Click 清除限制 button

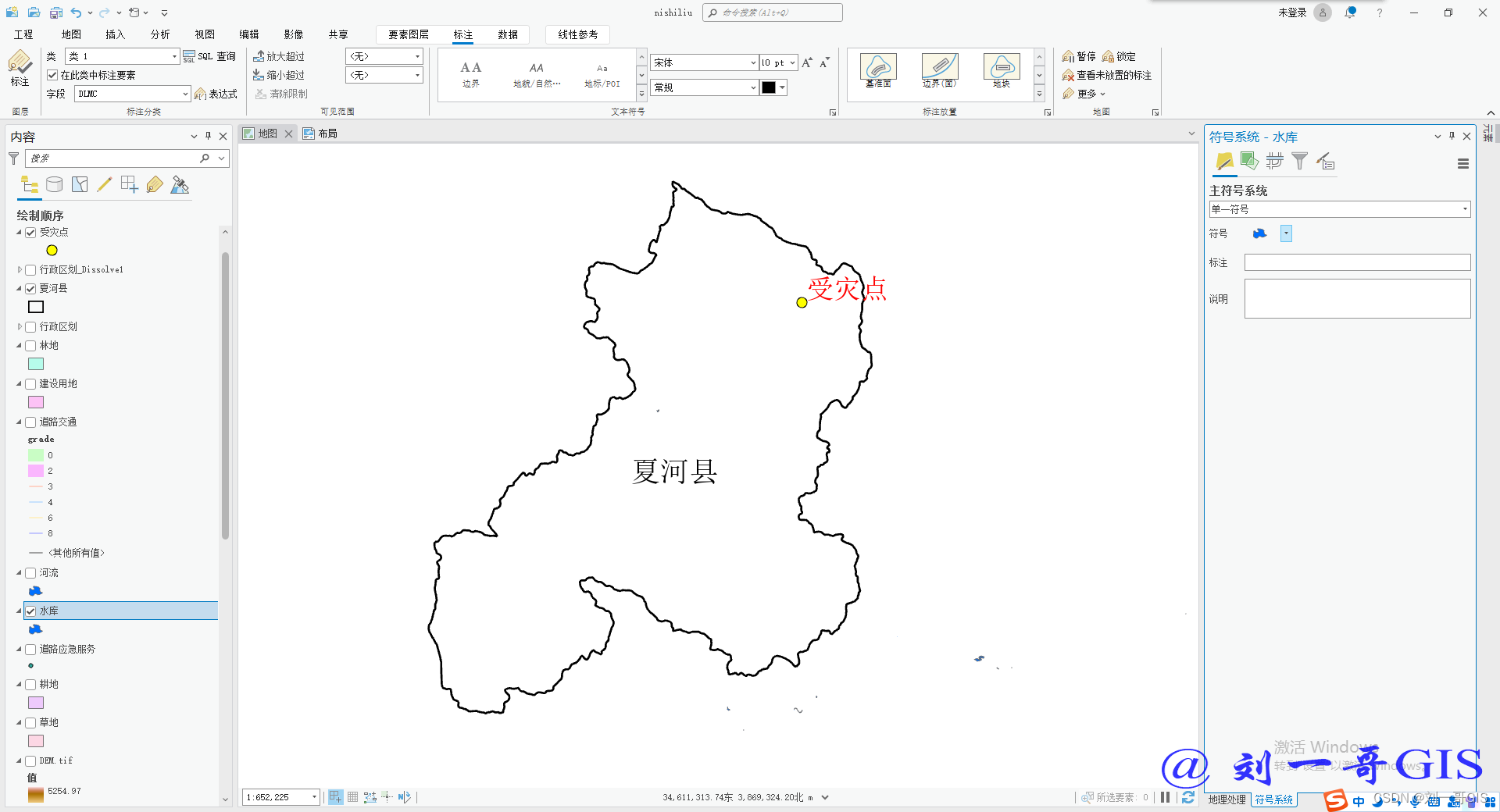[x=281, y=94]
